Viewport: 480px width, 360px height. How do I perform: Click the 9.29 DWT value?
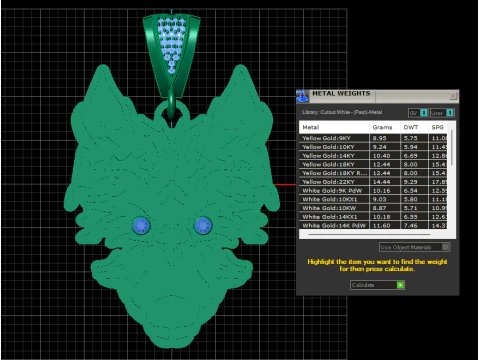point(410,182)
